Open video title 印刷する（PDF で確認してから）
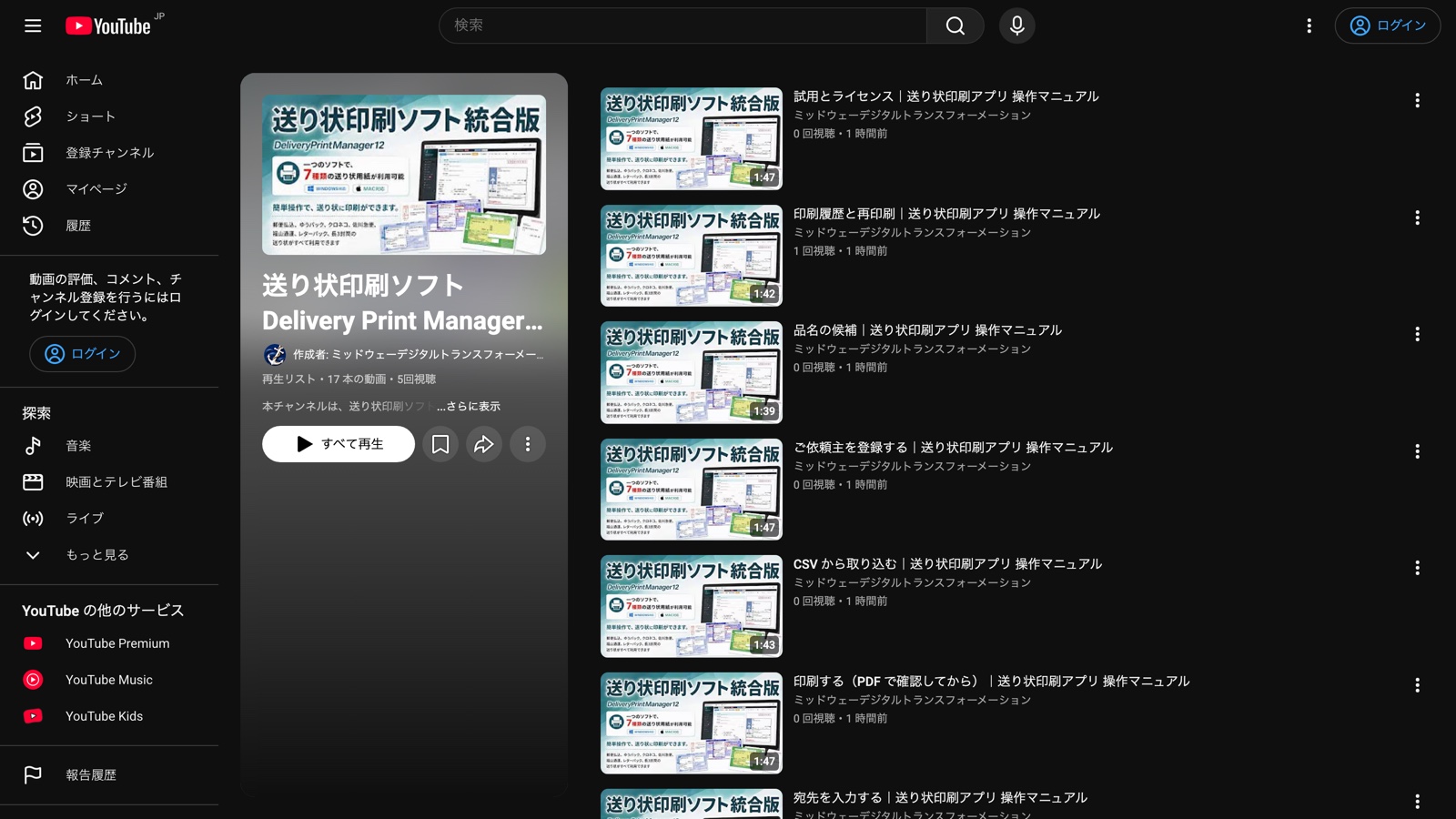 992,682
